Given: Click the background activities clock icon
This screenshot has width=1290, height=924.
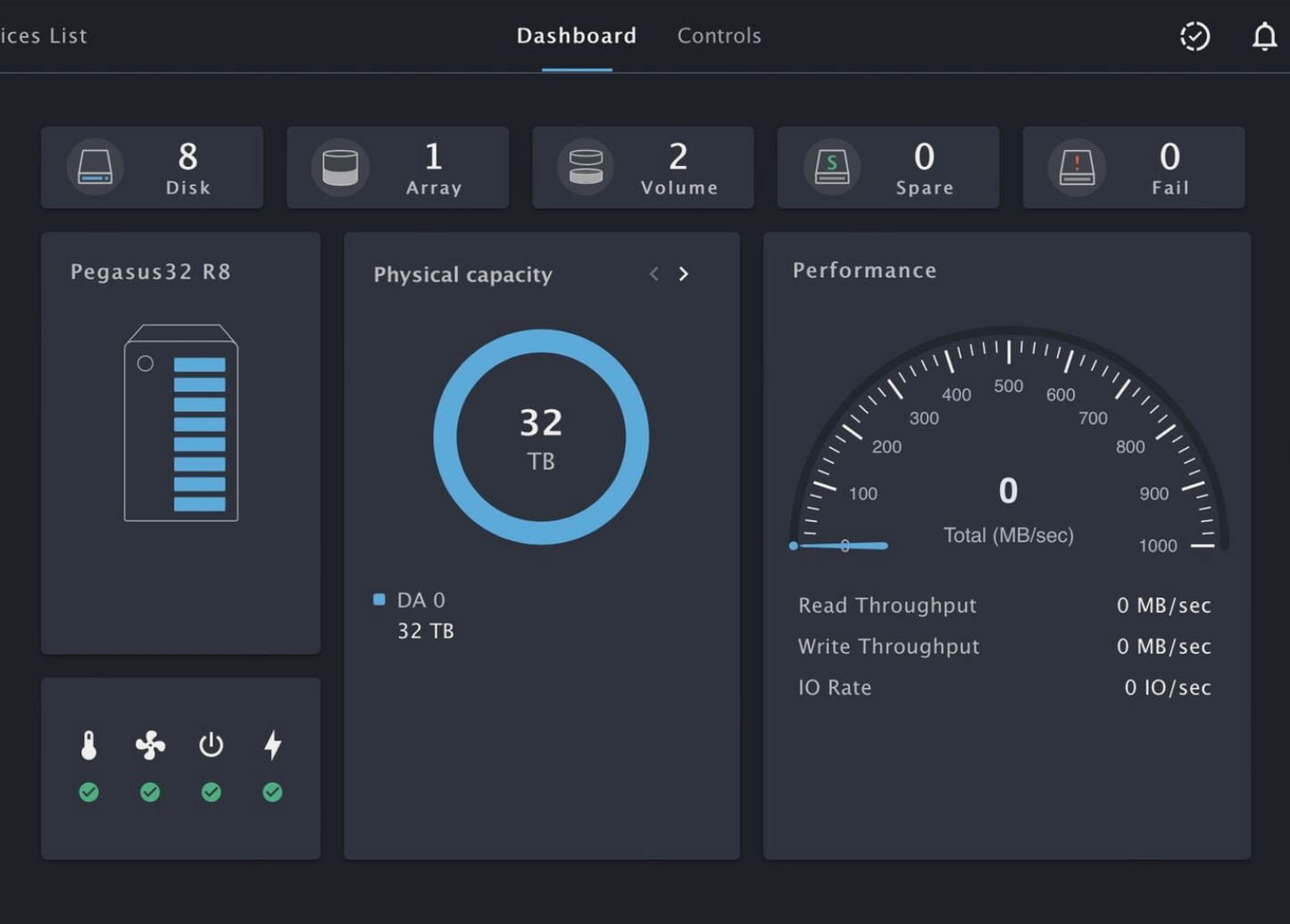Looking at the screenshot, I should pos(1194,36).
